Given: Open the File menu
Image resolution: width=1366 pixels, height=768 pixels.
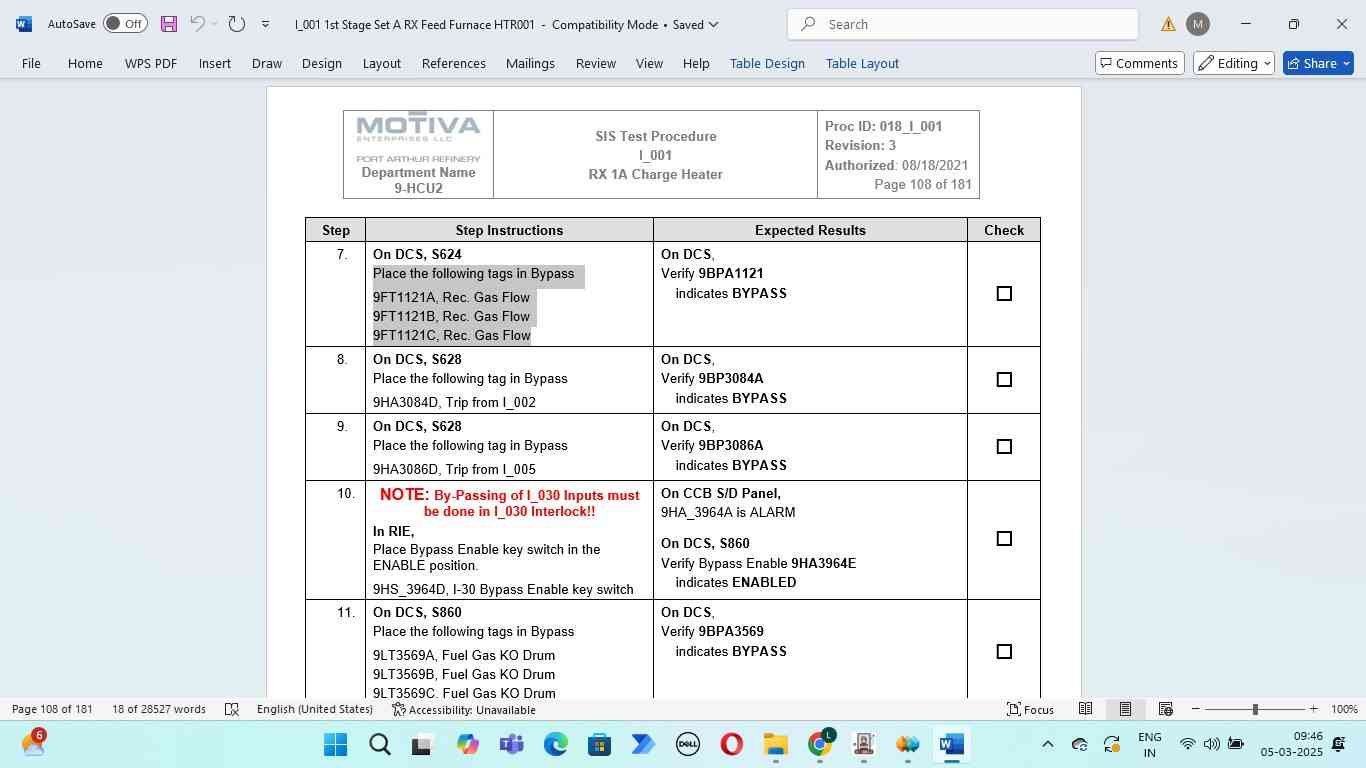Looking at the screenshot, I should (31, 63).
